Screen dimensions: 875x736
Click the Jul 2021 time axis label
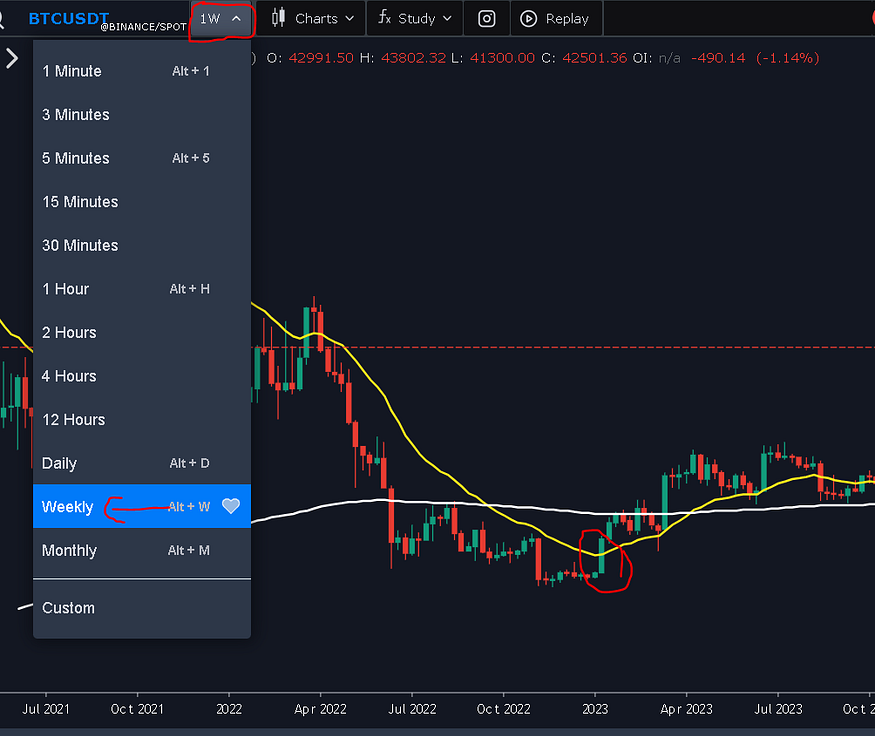(46, 709)
